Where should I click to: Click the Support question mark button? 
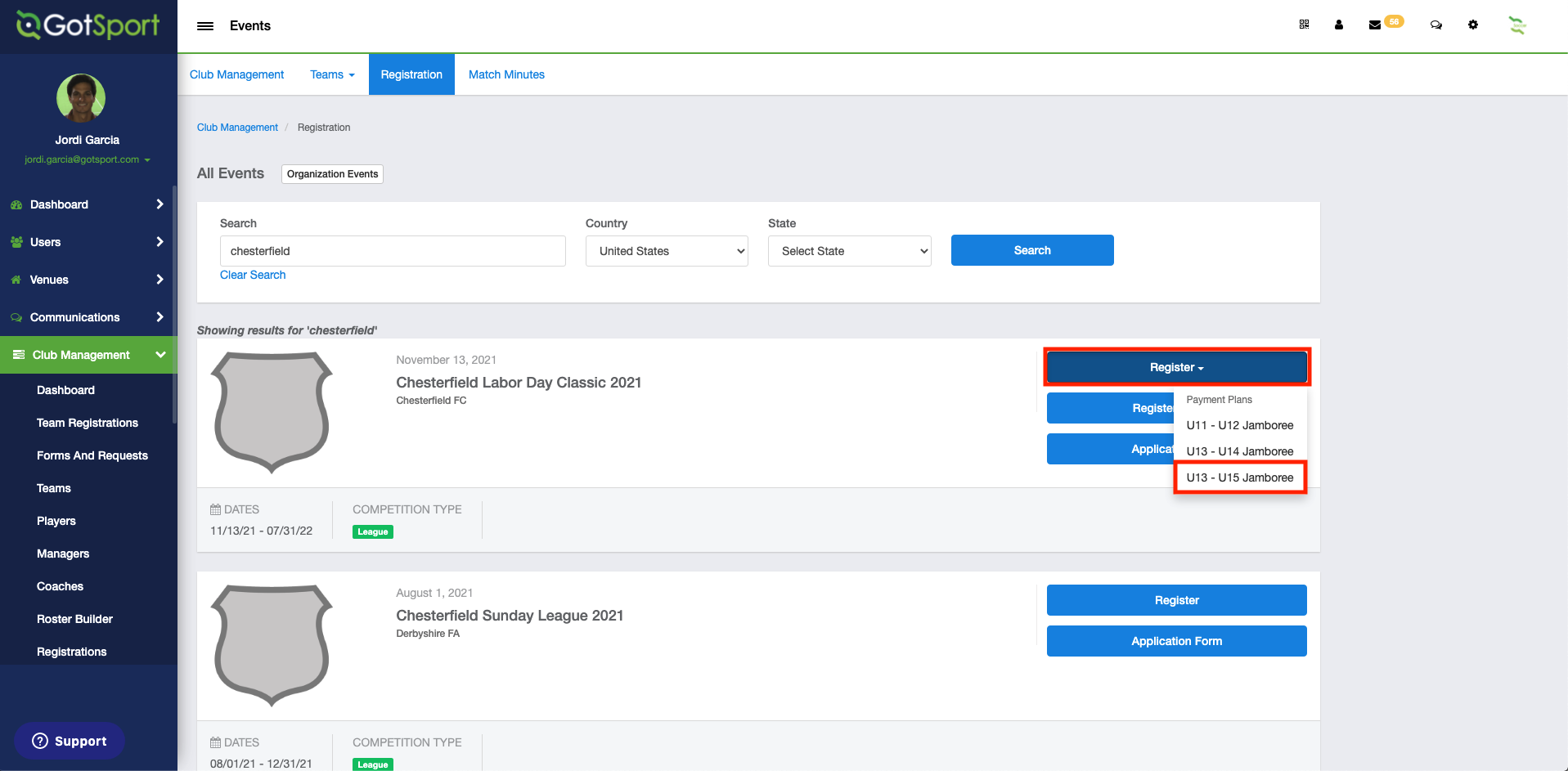[70, 741]
